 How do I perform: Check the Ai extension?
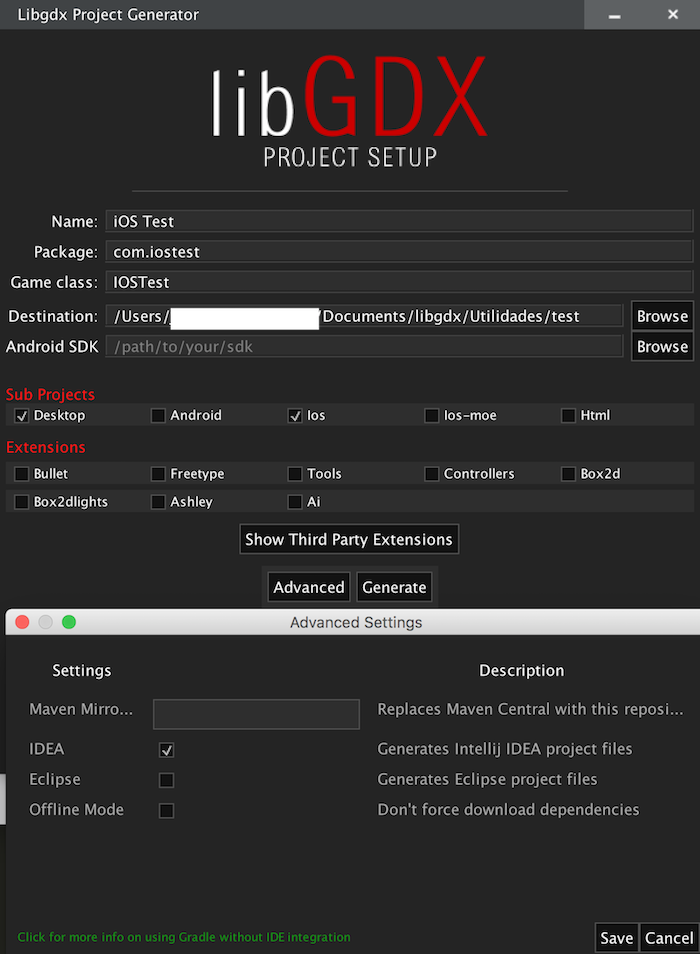pyautogui.click(x=295, y=502)
